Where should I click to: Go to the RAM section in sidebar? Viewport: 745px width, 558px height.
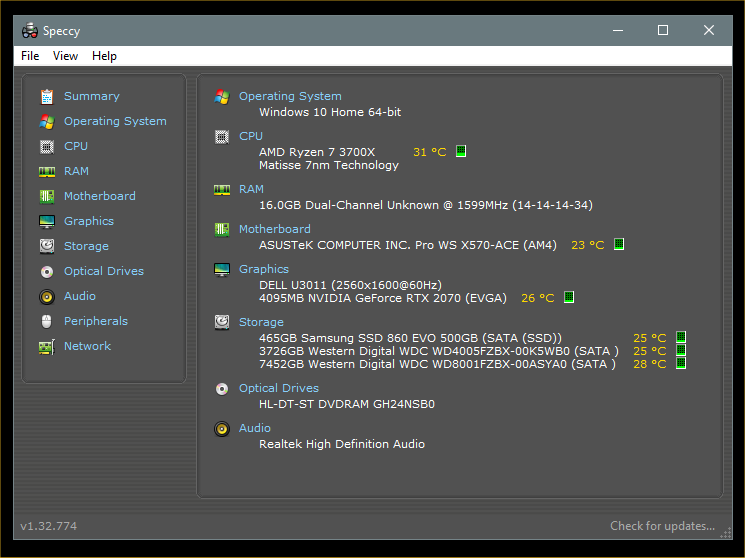pyautogui.click(x=76, y=171)
